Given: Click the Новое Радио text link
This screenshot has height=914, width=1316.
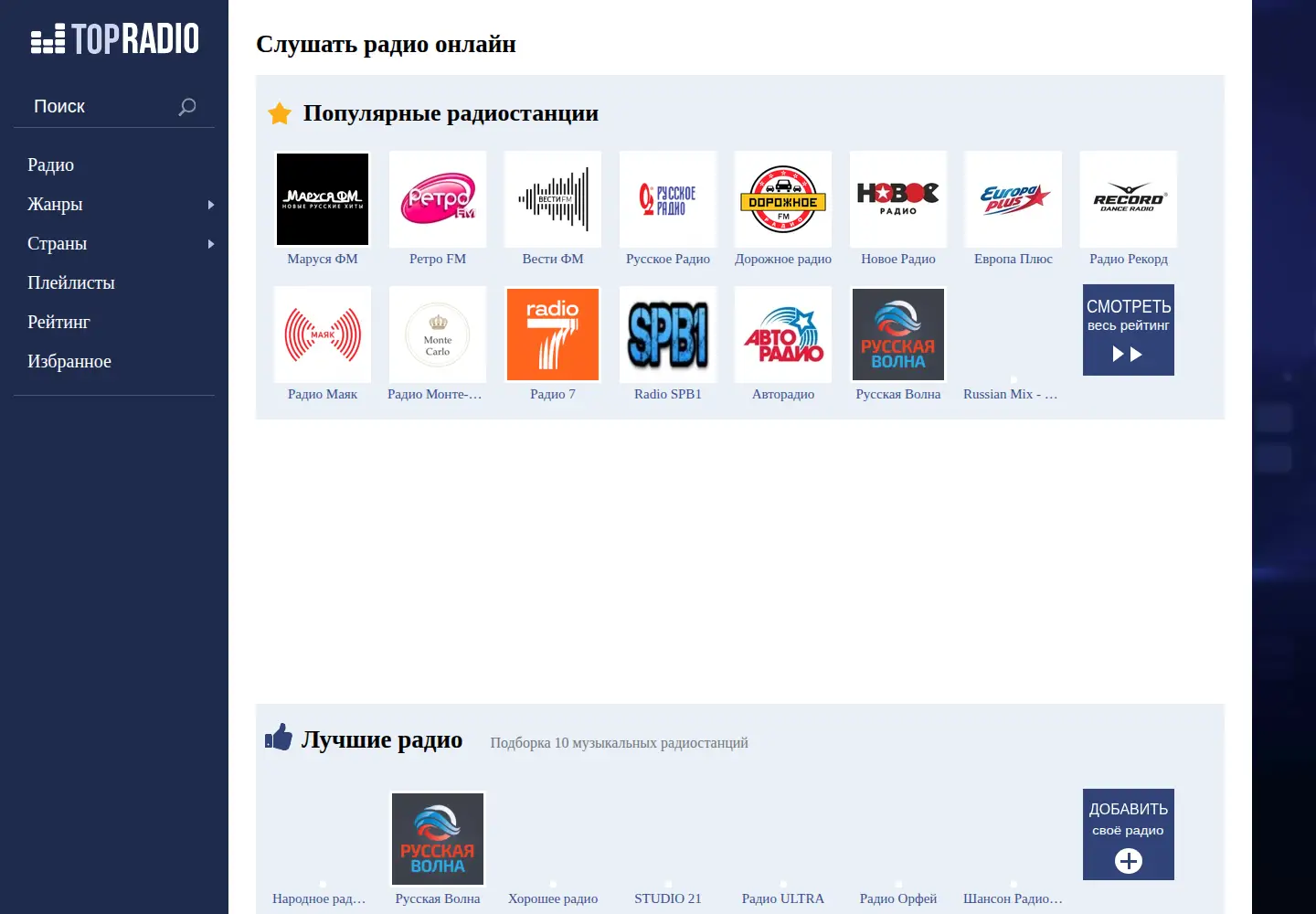Looking at the screenshot, I should [x=898, y=260].
